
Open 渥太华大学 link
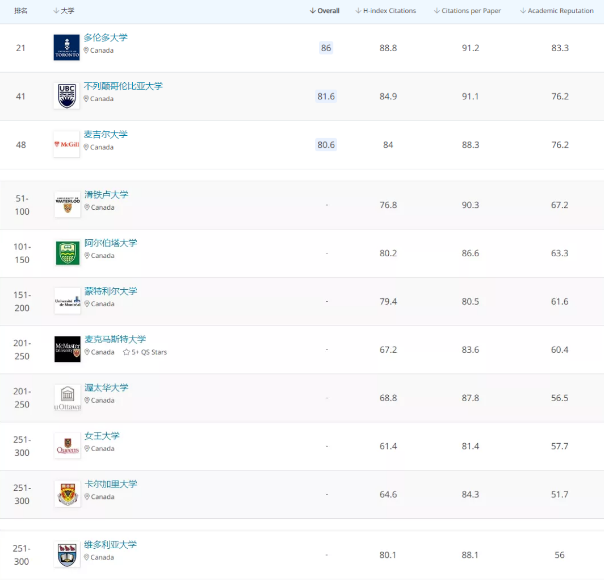[x=106, y=388]
